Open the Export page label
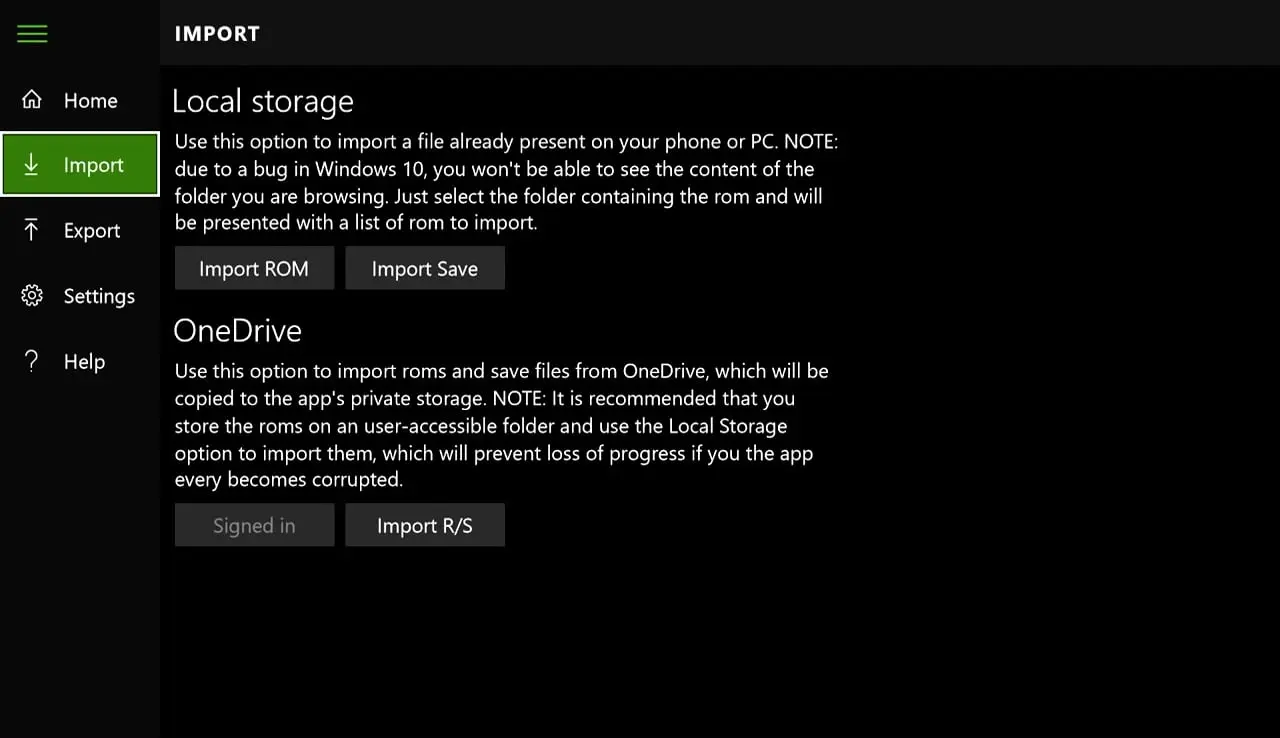 coord(92,230)
